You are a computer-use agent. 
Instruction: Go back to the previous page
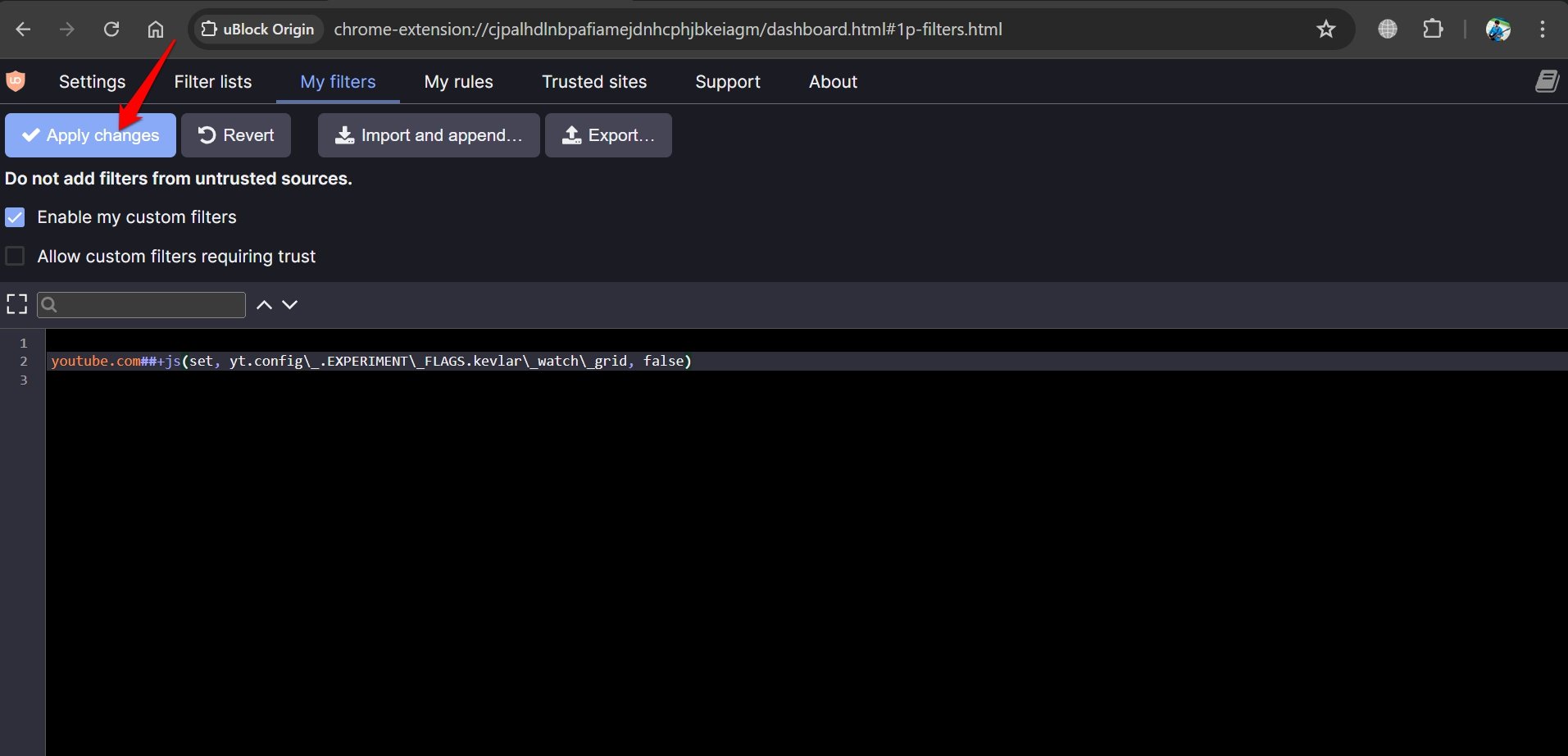23,30
